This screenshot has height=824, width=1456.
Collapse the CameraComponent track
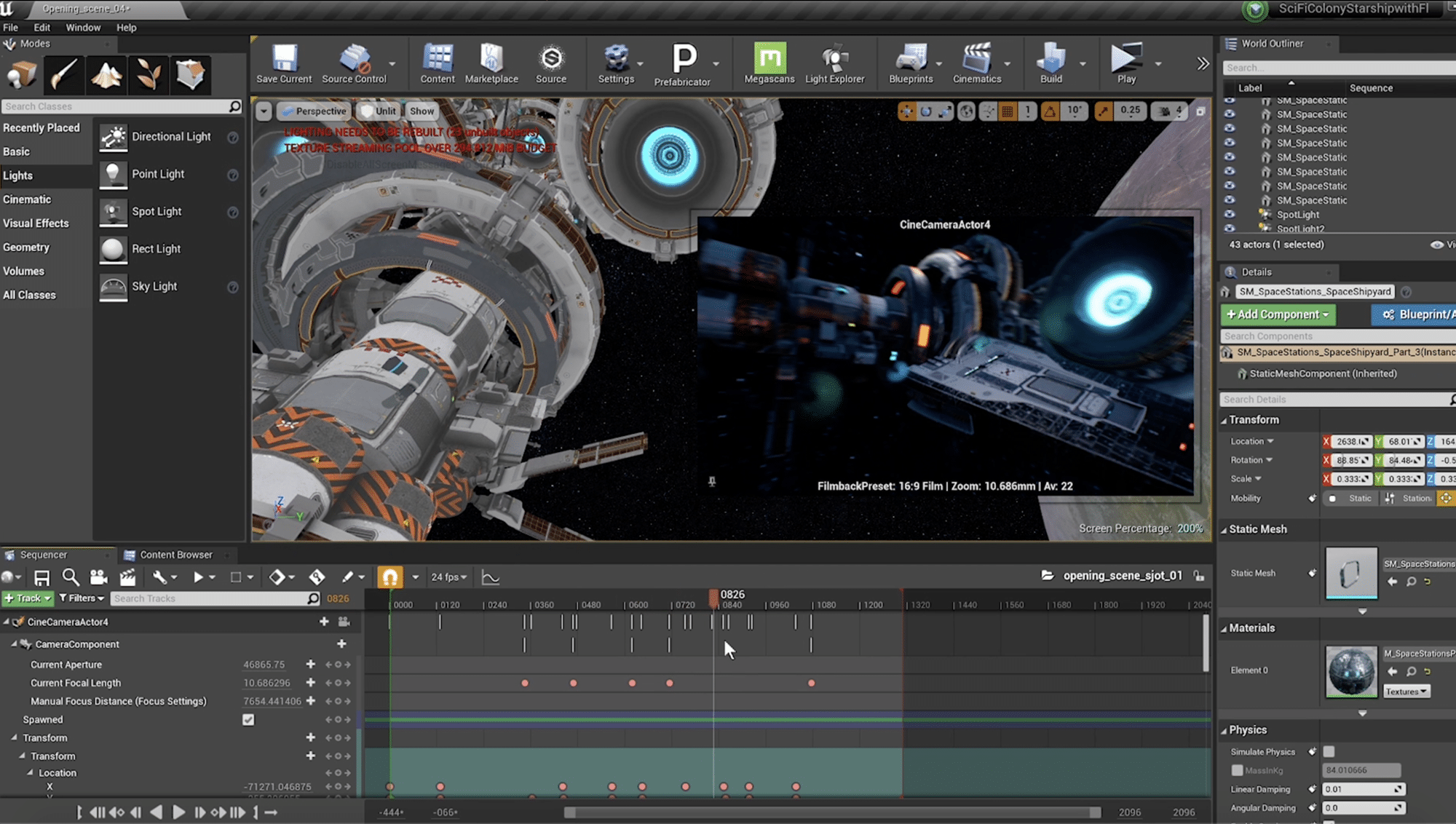point(15,644)
